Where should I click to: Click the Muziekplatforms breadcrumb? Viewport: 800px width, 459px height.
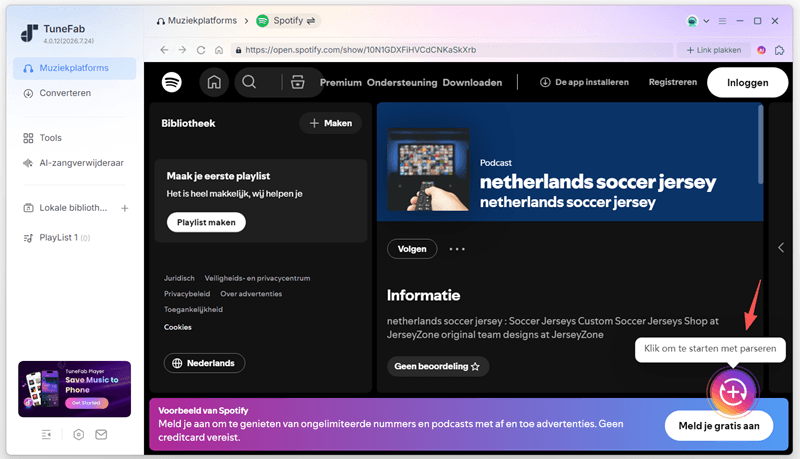[x=203, y=20]
